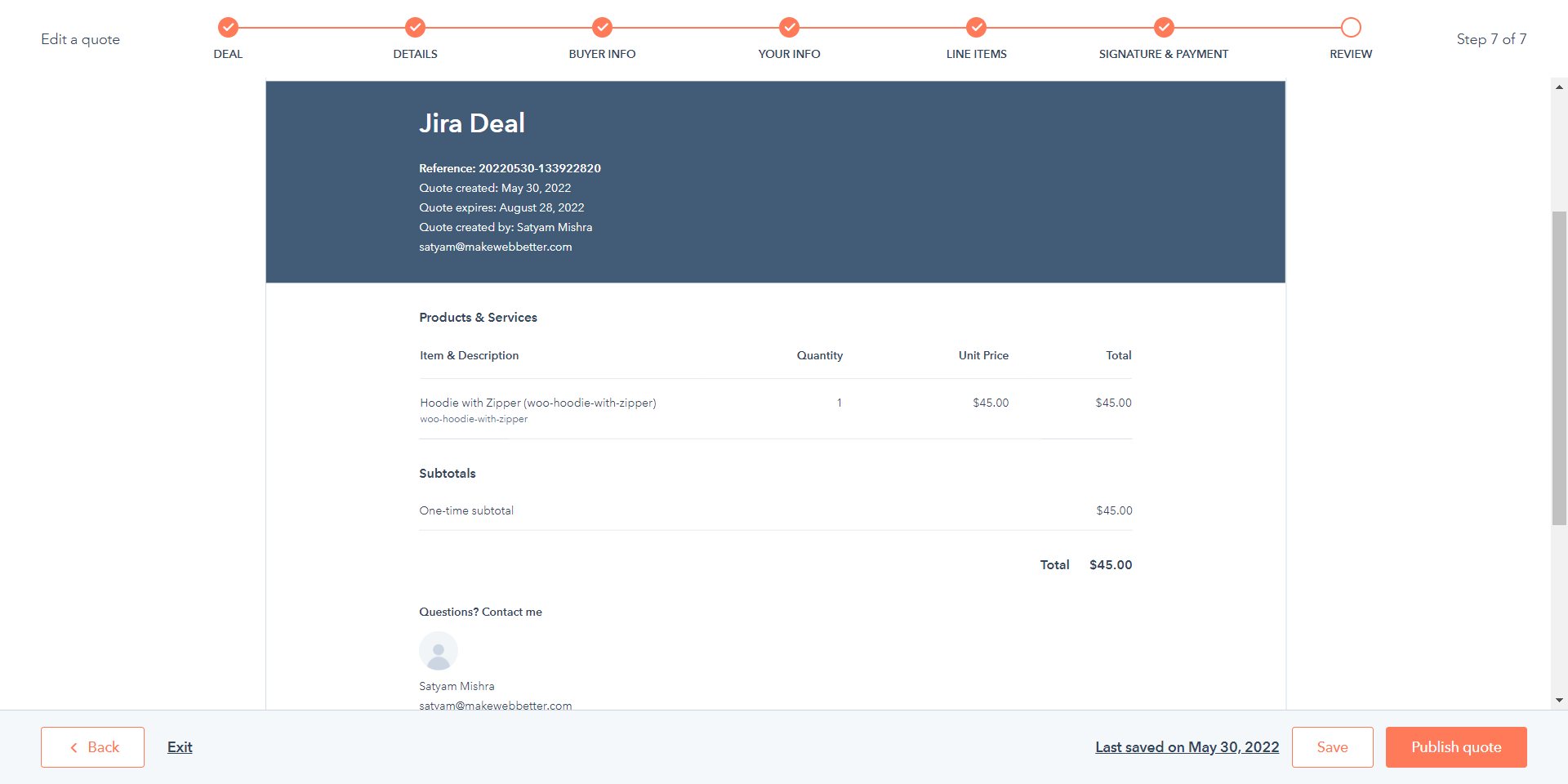Open the BUYER INFO step label
Screen dimensions: 1568x784
pos(602,54)
